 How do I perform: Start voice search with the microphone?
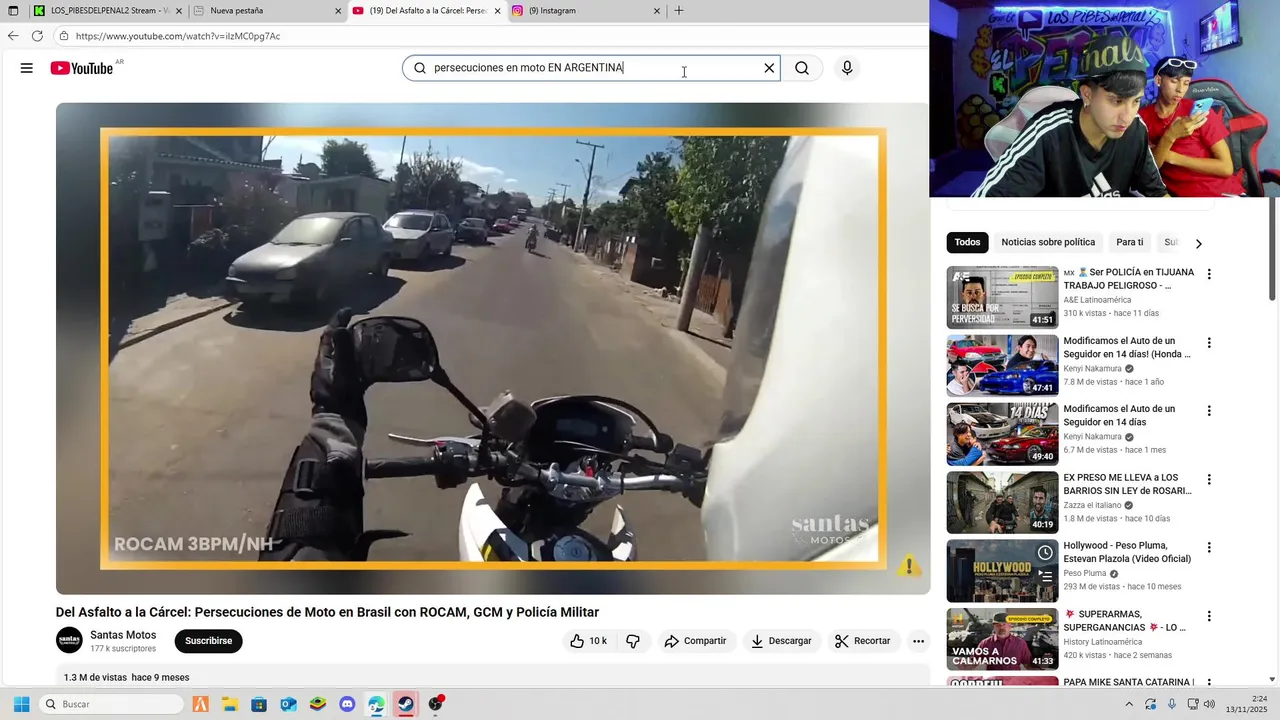pos(847,68)
